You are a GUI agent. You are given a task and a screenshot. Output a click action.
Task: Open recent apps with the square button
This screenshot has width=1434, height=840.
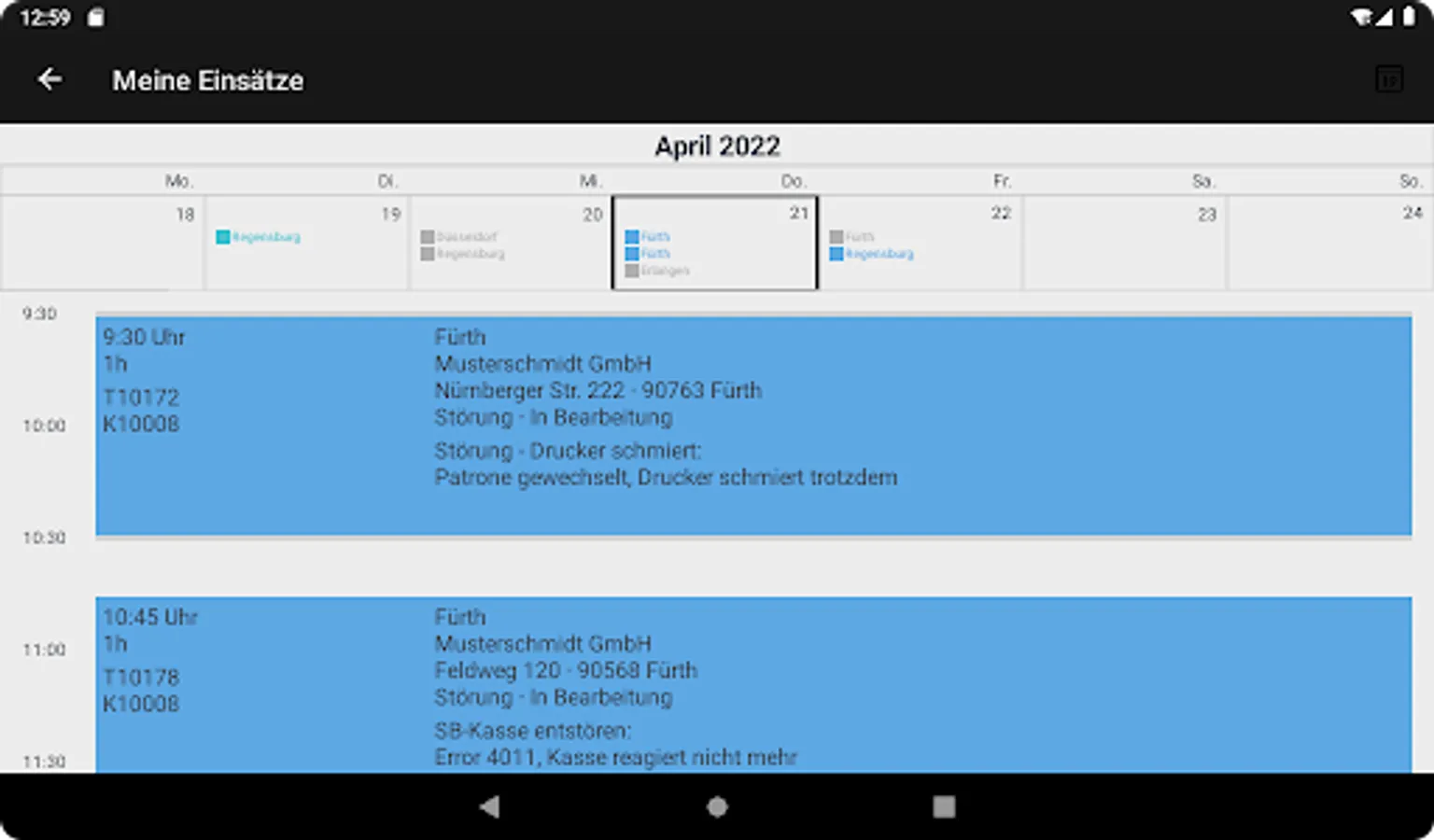[x=944, y=806]
